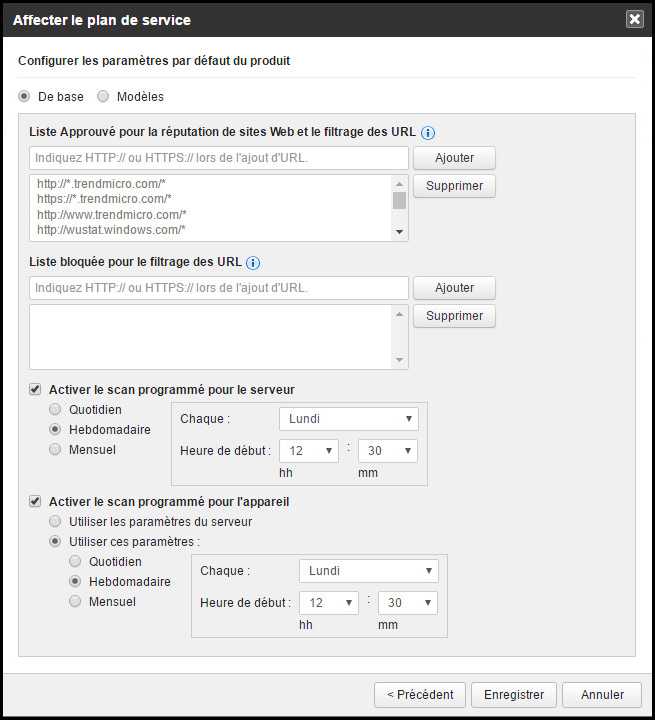Viewport: 655px width, 720px height.
Task: Close the Affecter le plan de service dialog
Action: pyautogui.click(x=634, y=19)
